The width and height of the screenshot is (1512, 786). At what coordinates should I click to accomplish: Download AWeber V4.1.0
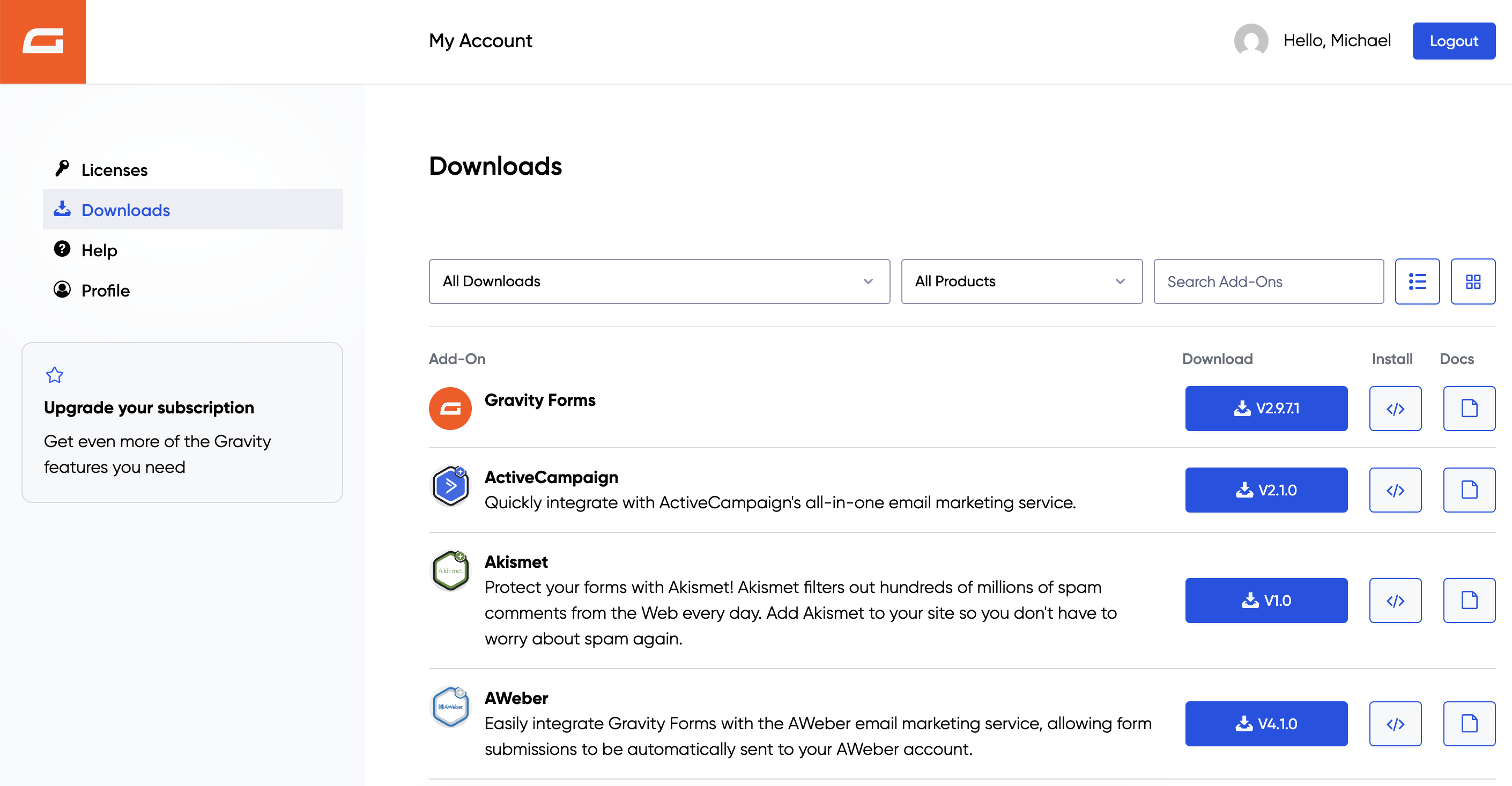[x=1266, y=724]
